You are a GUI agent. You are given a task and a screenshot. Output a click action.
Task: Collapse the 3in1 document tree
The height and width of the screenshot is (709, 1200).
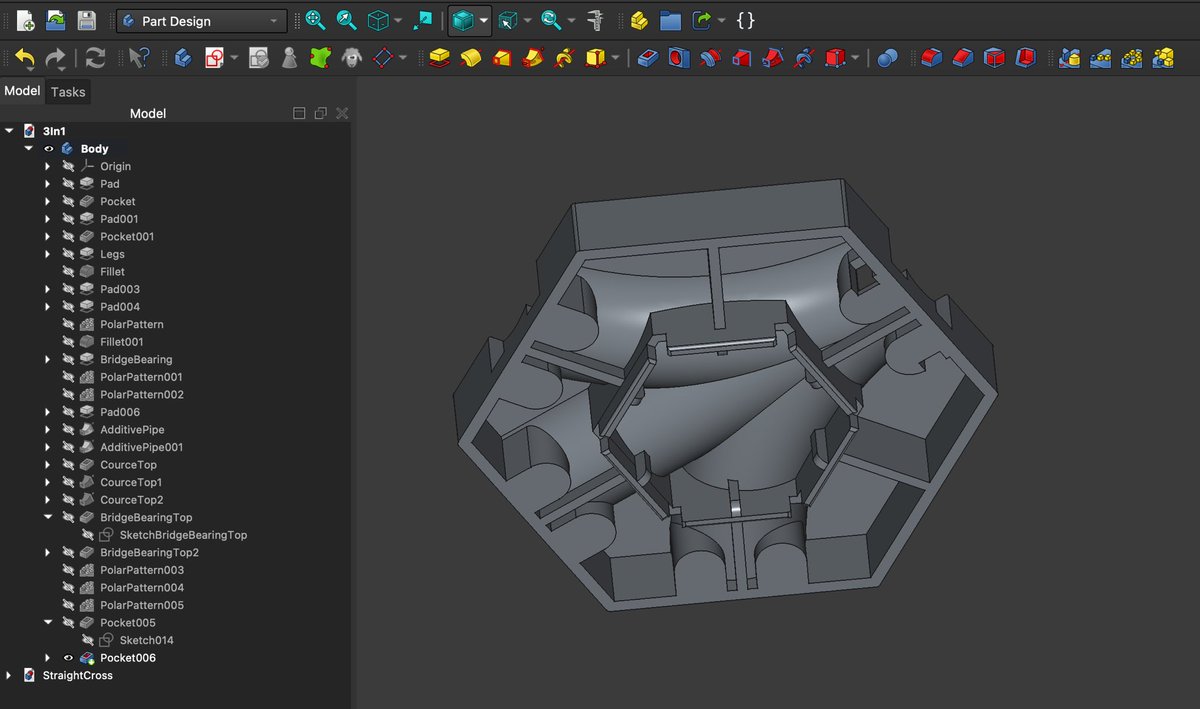click(9, 131)
